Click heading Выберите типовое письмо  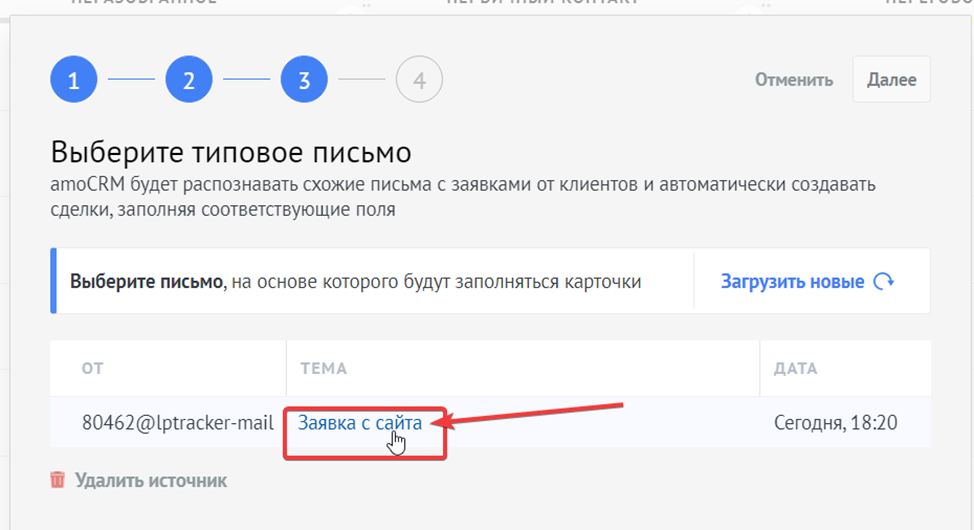(x=231, y=152)
